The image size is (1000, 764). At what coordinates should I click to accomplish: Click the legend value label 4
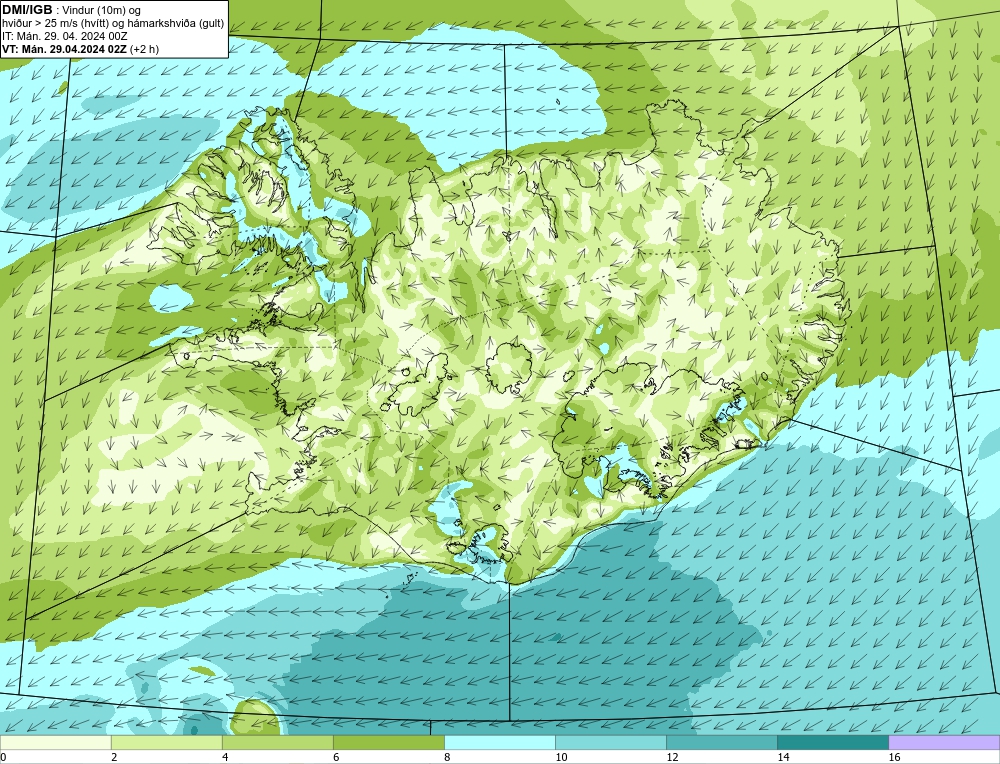[x=225, y=757]
